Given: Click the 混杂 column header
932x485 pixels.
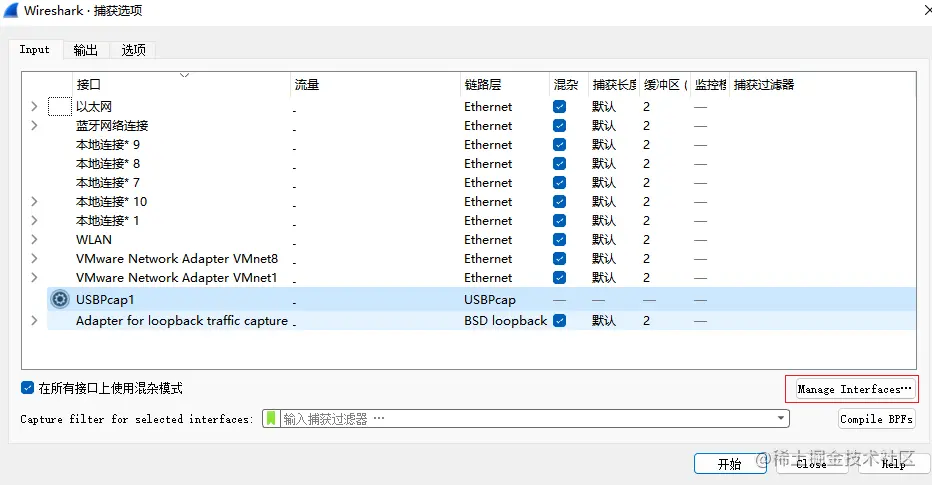Looking at the screenshot, I should pyautogui.click(x=569, y=84).
